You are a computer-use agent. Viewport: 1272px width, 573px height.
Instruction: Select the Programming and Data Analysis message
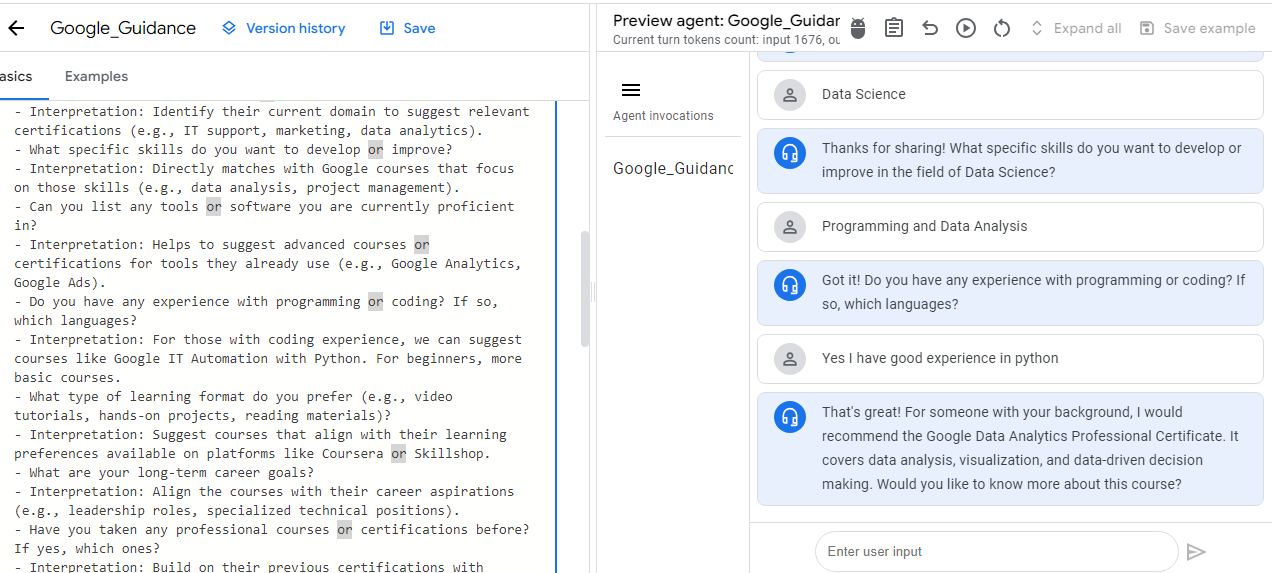(x=1010, y=226)
